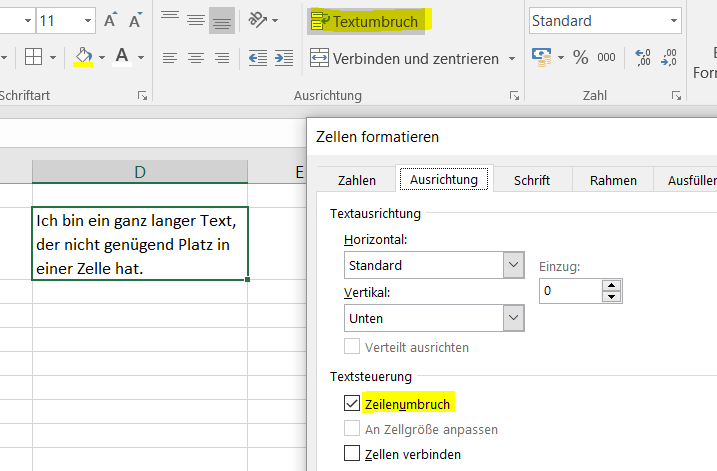This screenshot has height=471, width=717.
Task: Toggle the An Zellgröße anpassen checkbox
Action: tap(351, 429)
